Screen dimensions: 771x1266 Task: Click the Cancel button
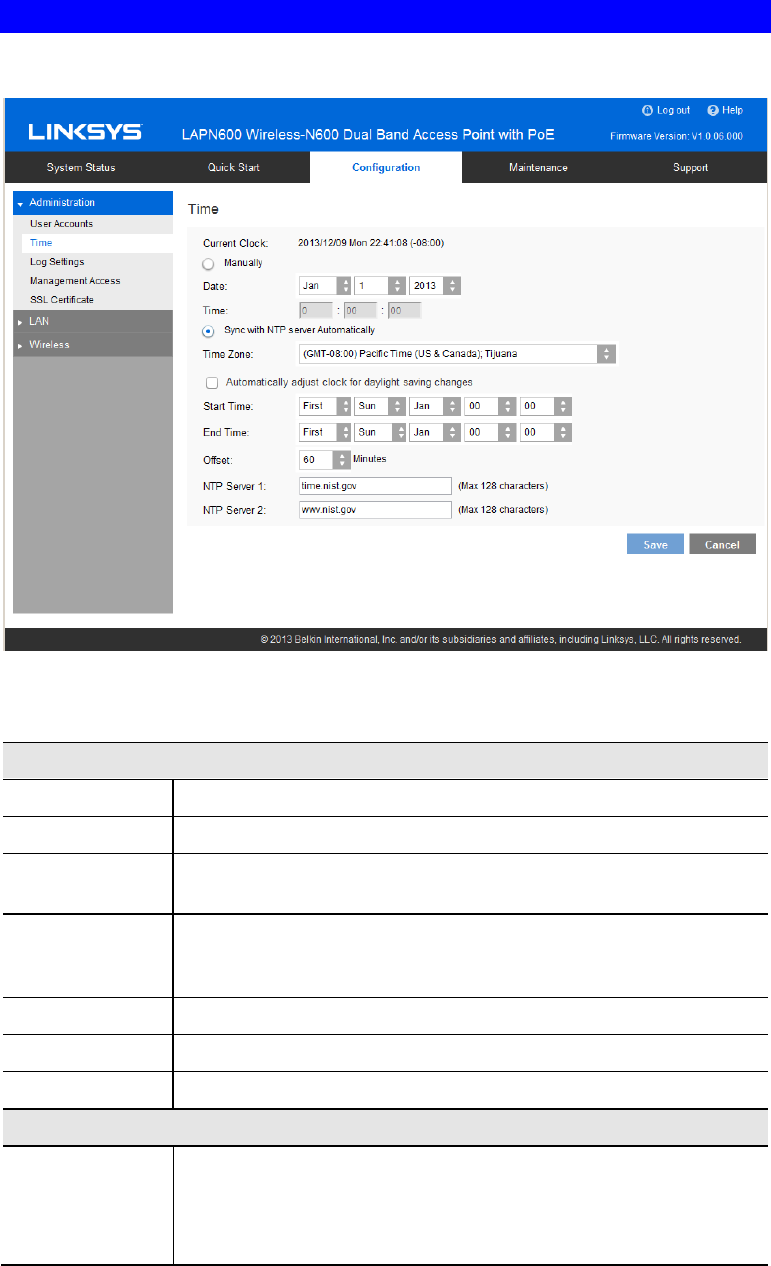pos(722,544)
